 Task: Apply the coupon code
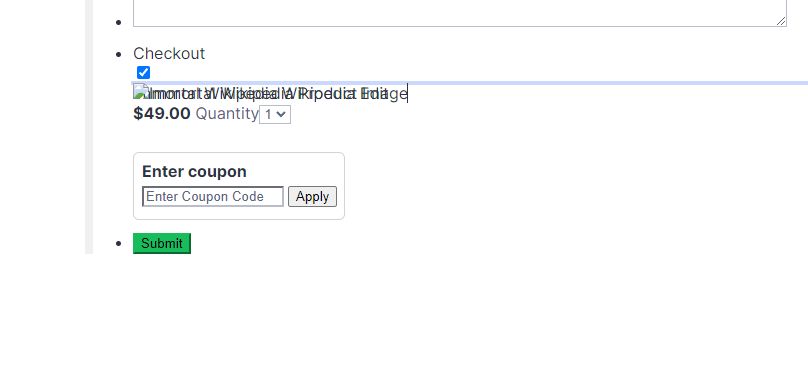tap(312, 196)
